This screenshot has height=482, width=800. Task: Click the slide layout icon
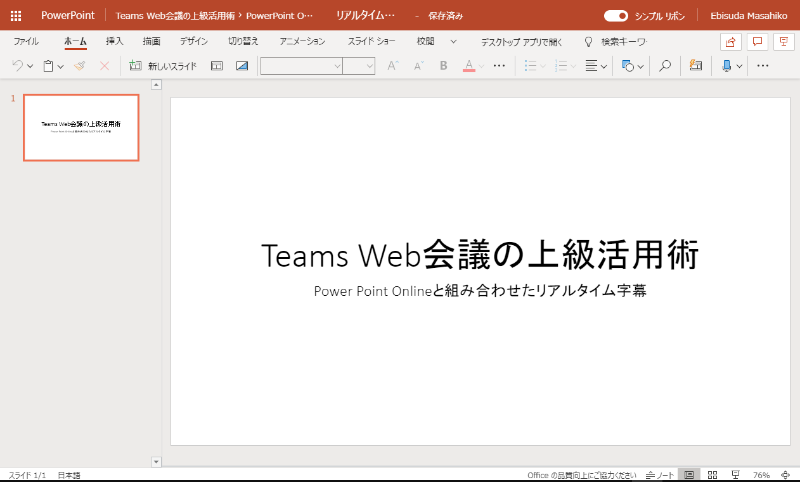pos(217,66)
